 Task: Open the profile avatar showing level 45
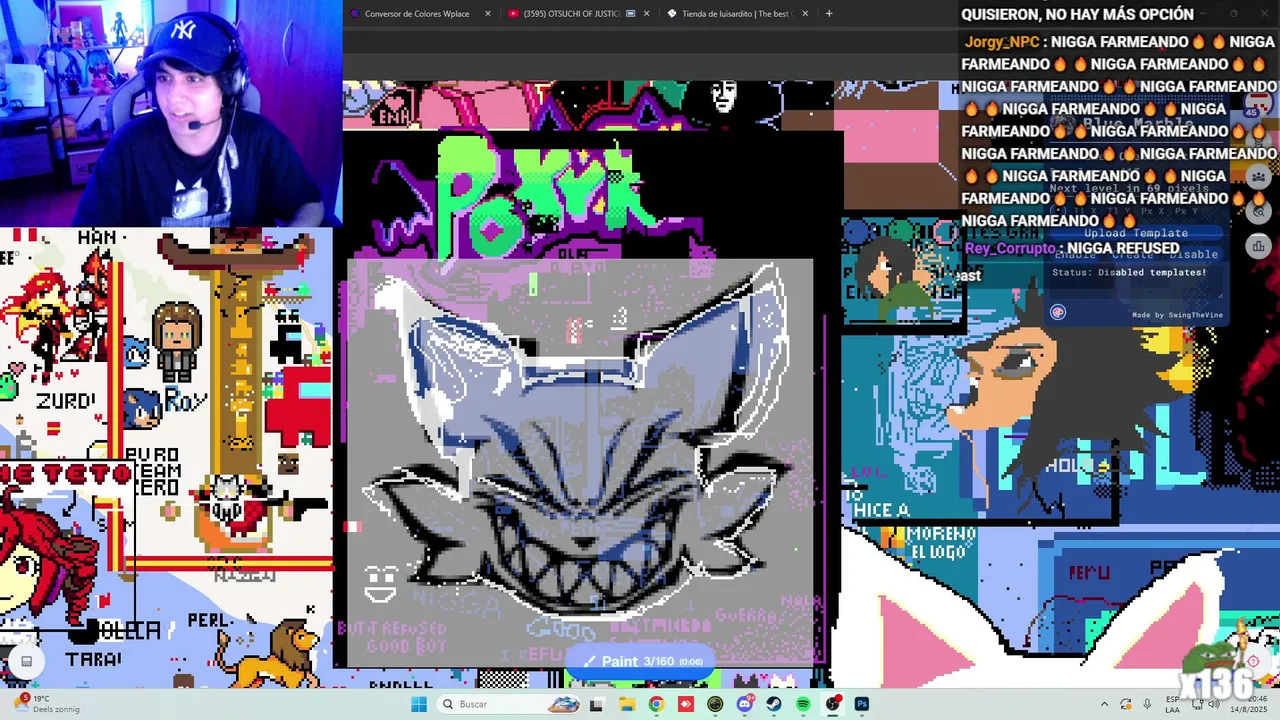click(x=1259, y=104)
